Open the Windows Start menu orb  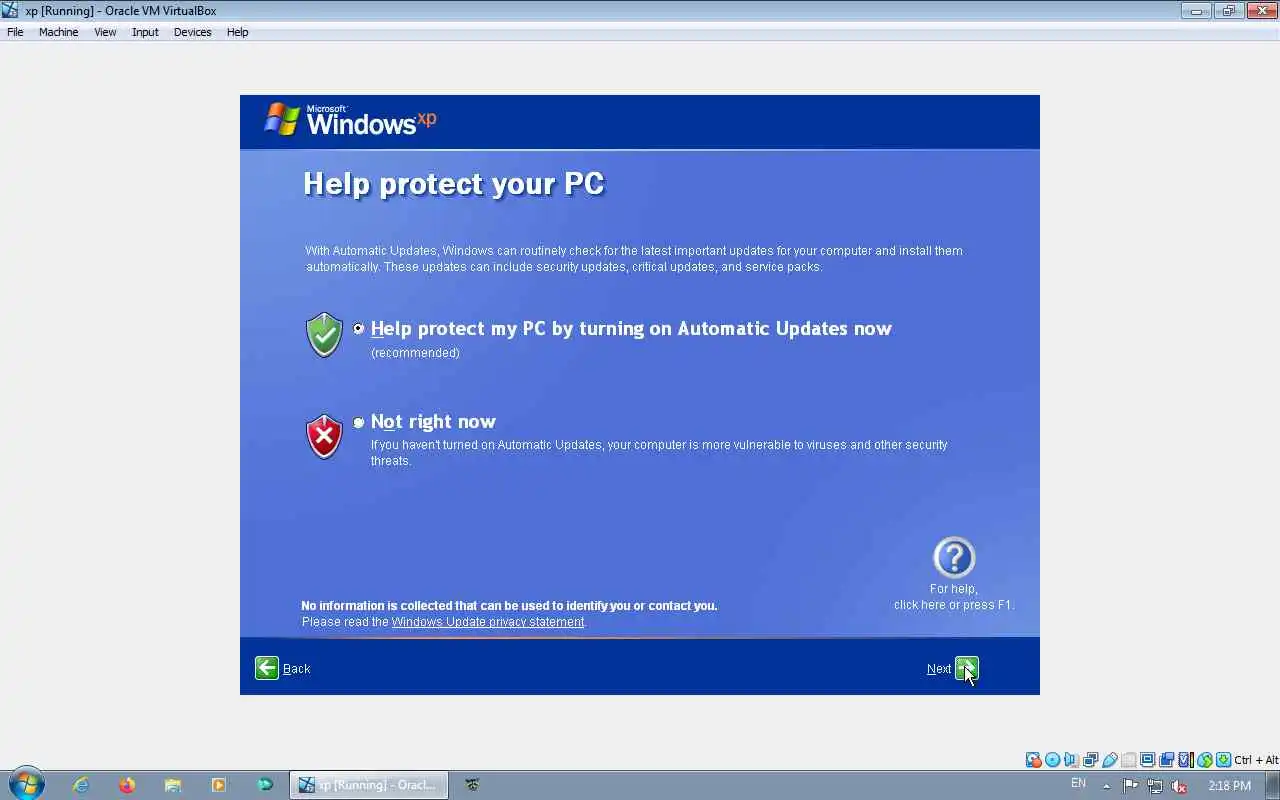[x=27, y=784]
